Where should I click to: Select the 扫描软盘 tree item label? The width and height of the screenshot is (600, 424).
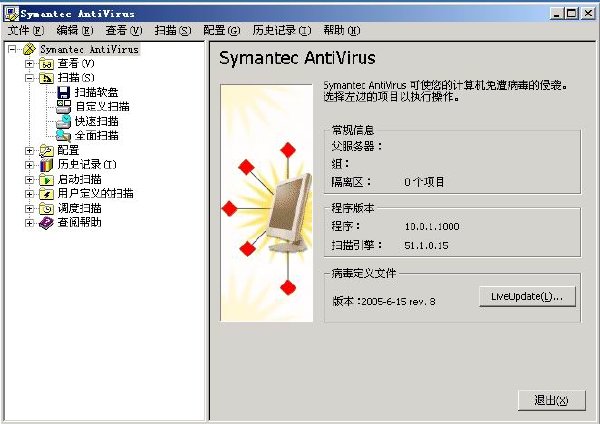pos(96,92)
